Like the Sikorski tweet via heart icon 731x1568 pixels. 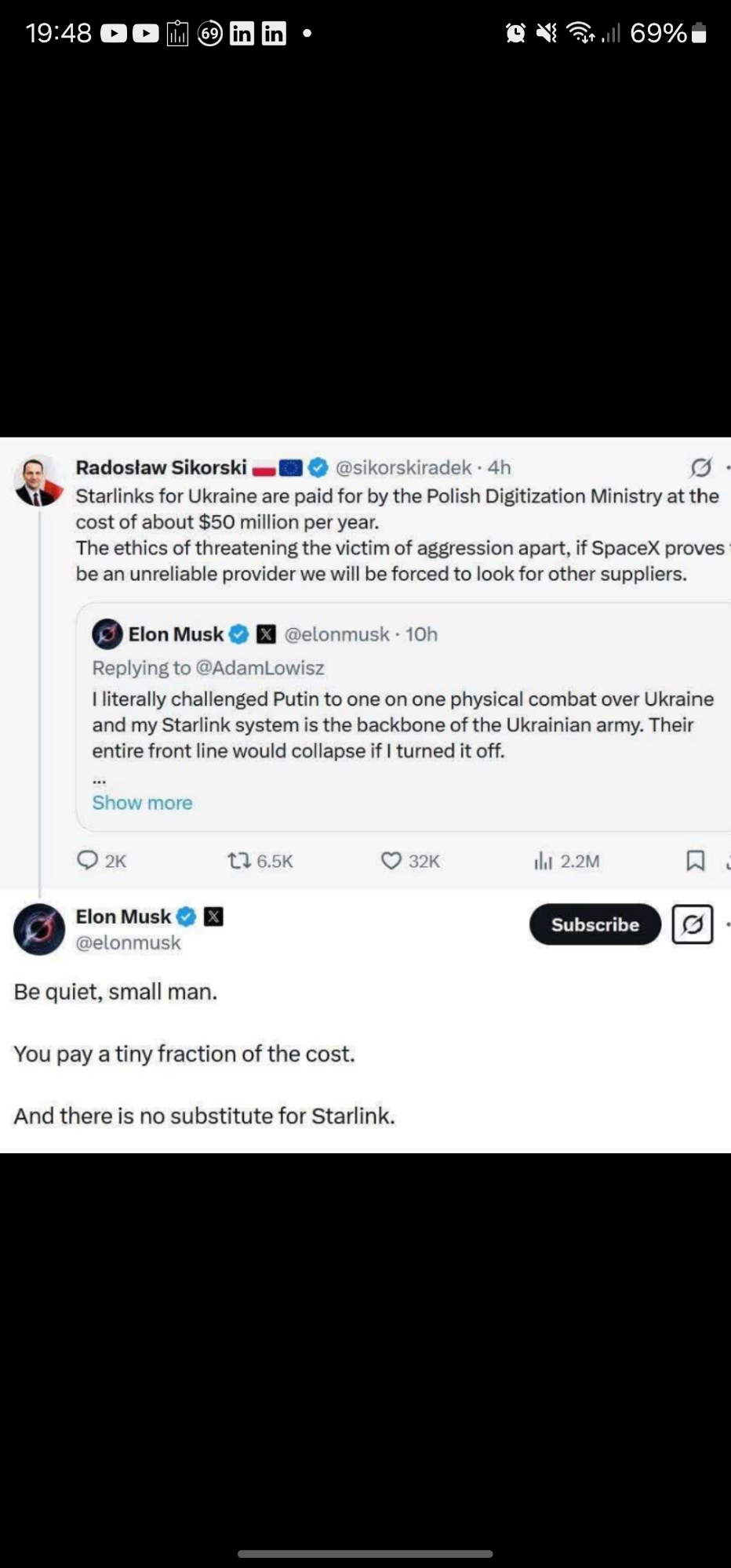(x=391, y=861)
